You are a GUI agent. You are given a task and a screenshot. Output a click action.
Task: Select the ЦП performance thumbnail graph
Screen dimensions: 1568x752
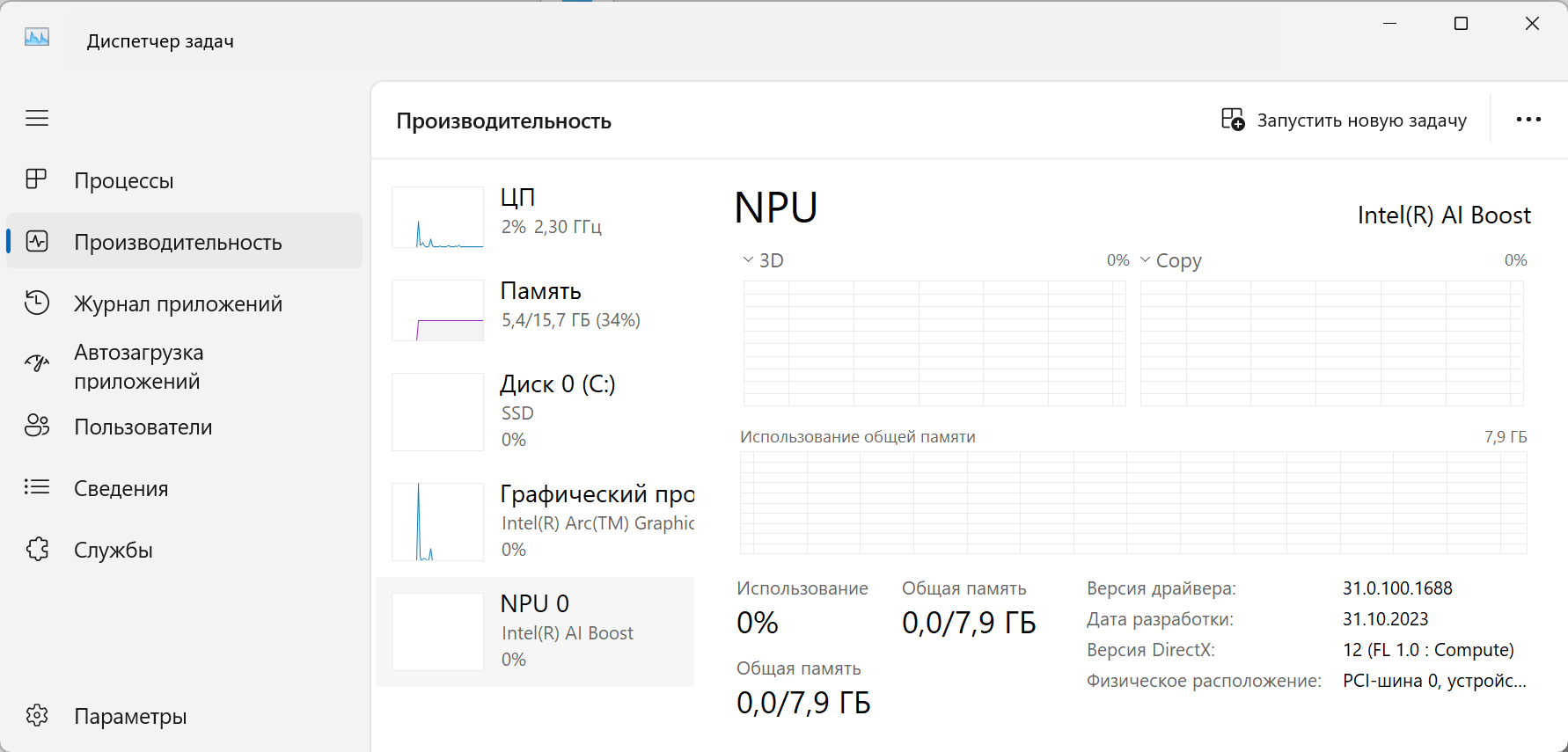(437, 217)
